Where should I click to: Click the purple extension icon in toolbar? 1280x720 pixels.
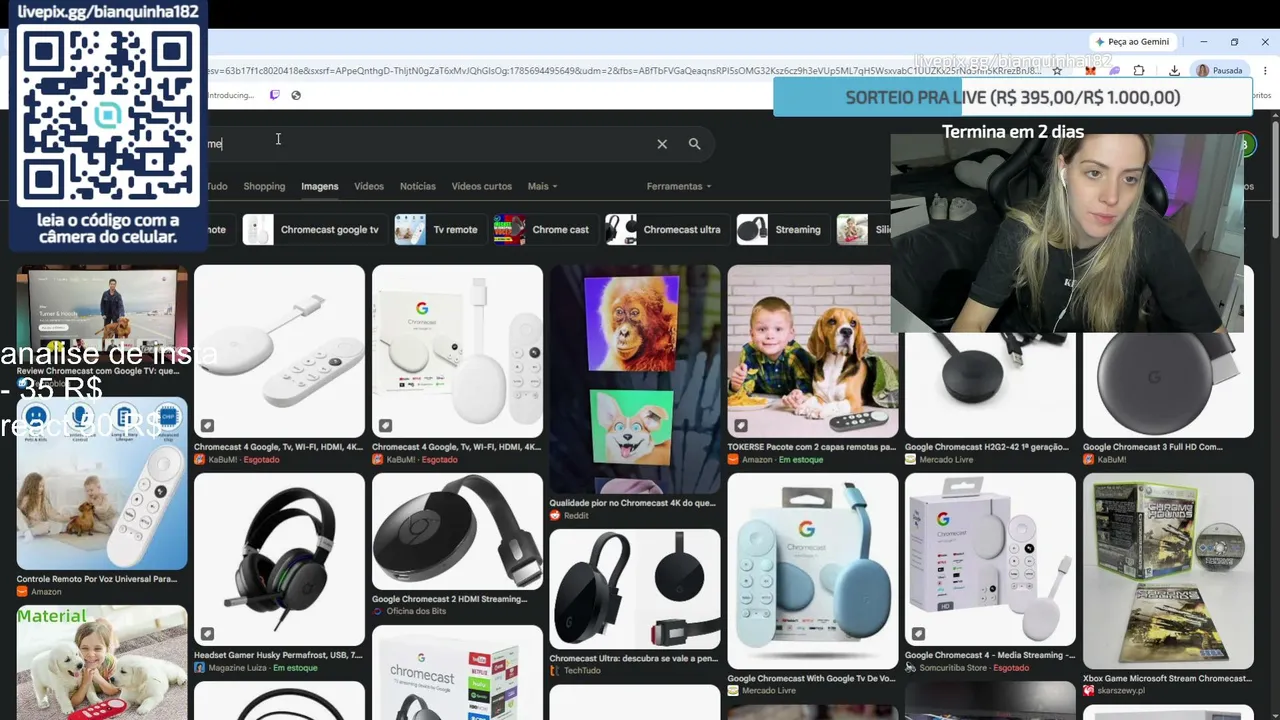1115,70
